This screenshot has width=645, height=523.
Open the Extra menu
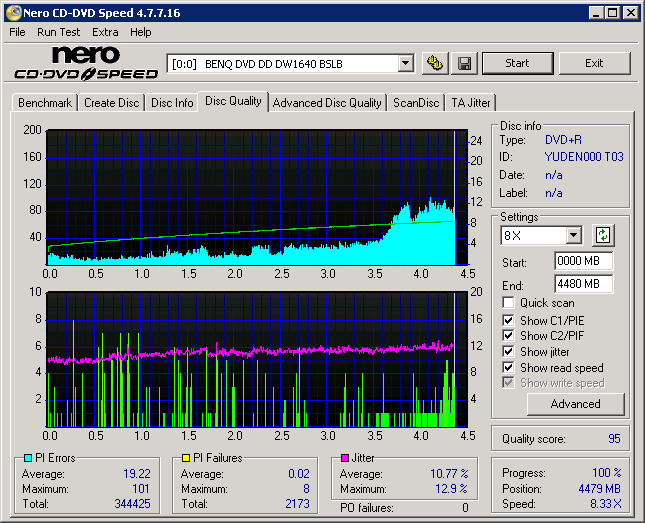click(x=105, y=32)
